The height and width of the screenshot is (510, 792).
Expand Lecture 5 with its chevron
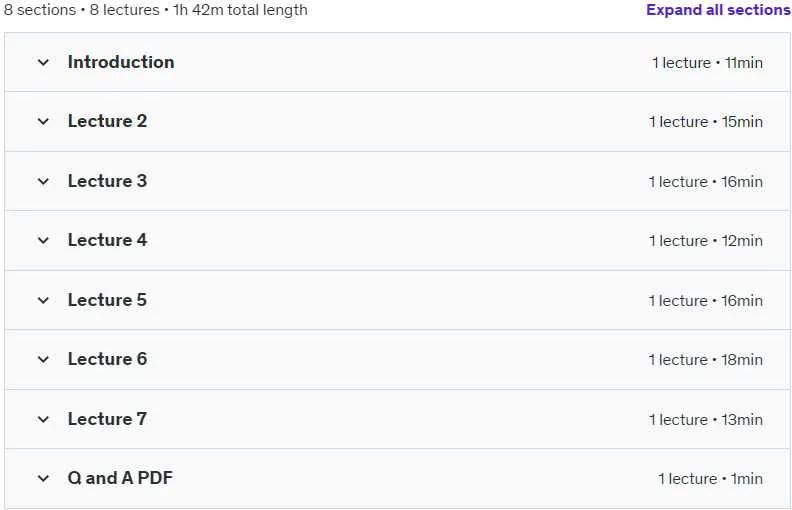point(43,300)
